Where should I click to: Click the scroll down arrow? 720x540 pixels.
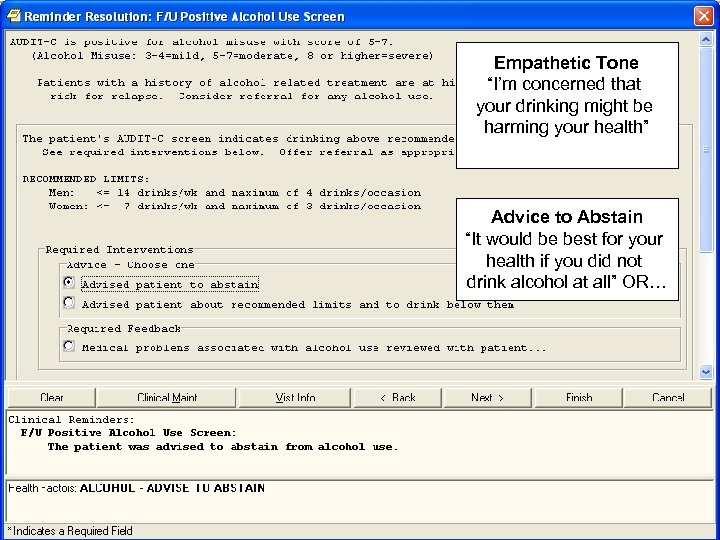706,372
